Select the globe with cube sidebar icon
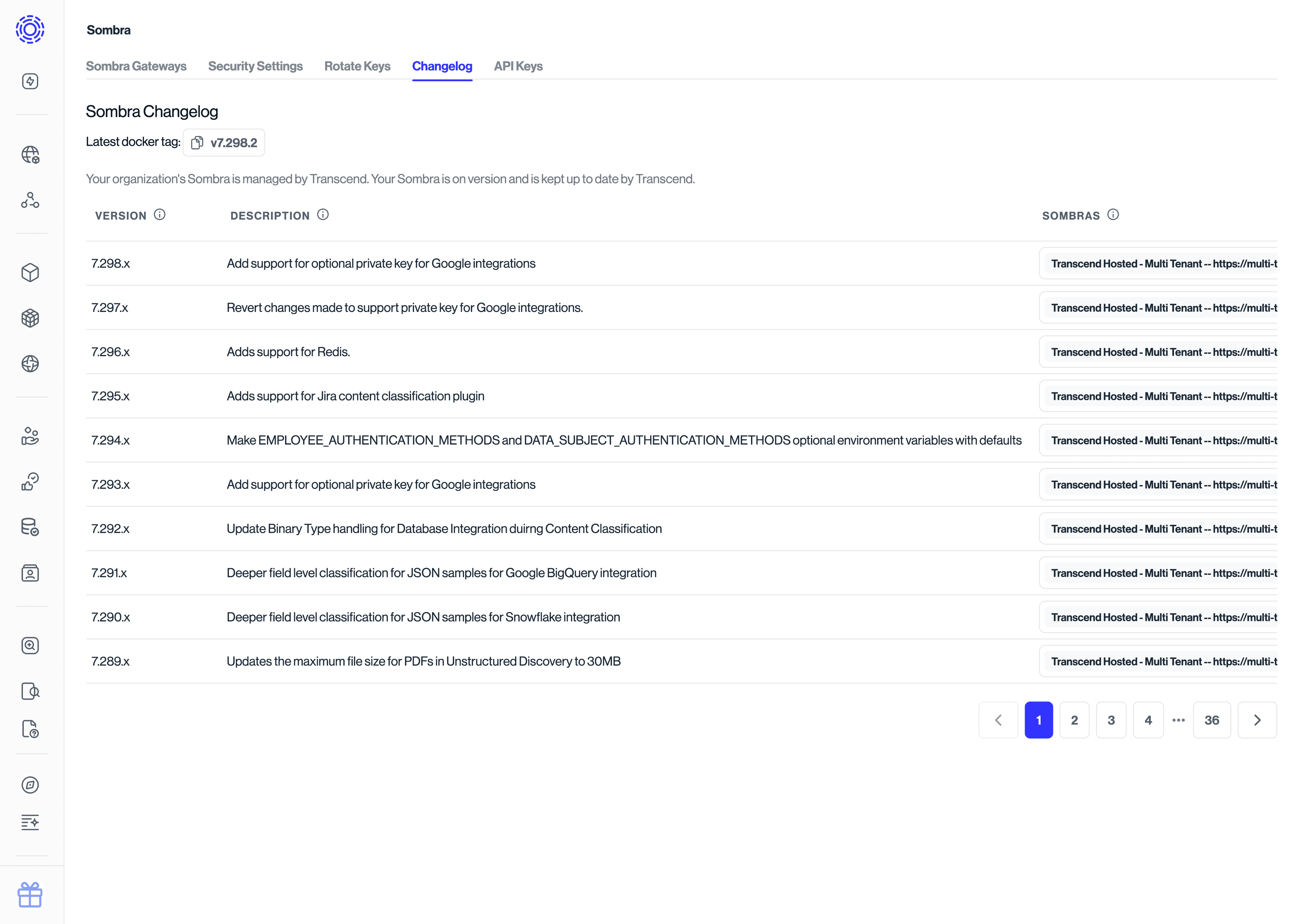1299x924 pixels. (x=30, y=154)
